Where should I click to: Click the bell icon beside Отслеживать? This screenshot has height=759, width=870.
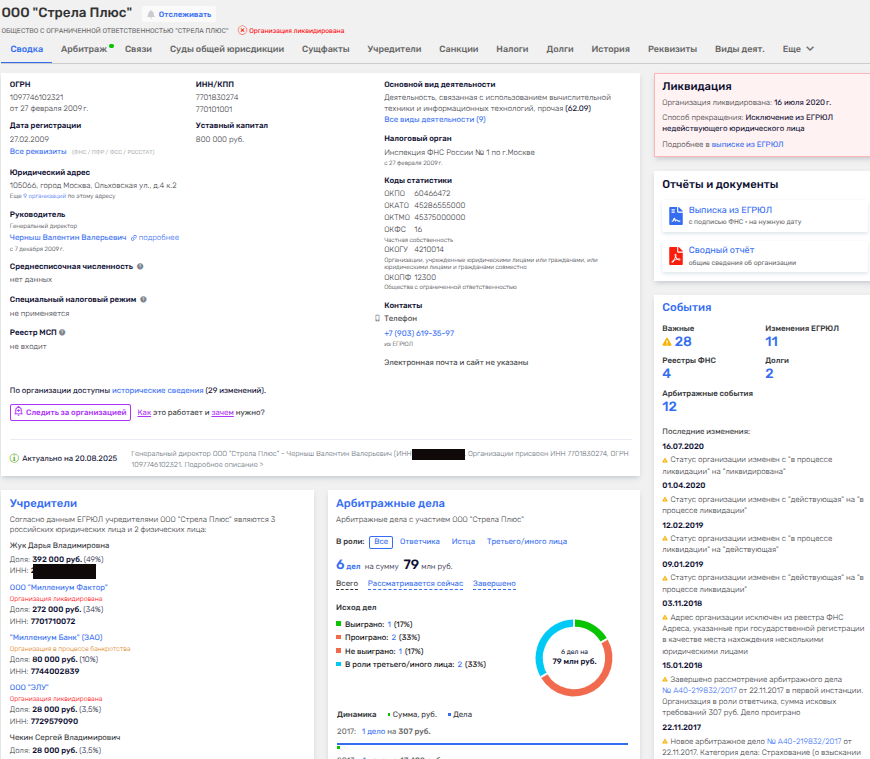tap(152, 15)
